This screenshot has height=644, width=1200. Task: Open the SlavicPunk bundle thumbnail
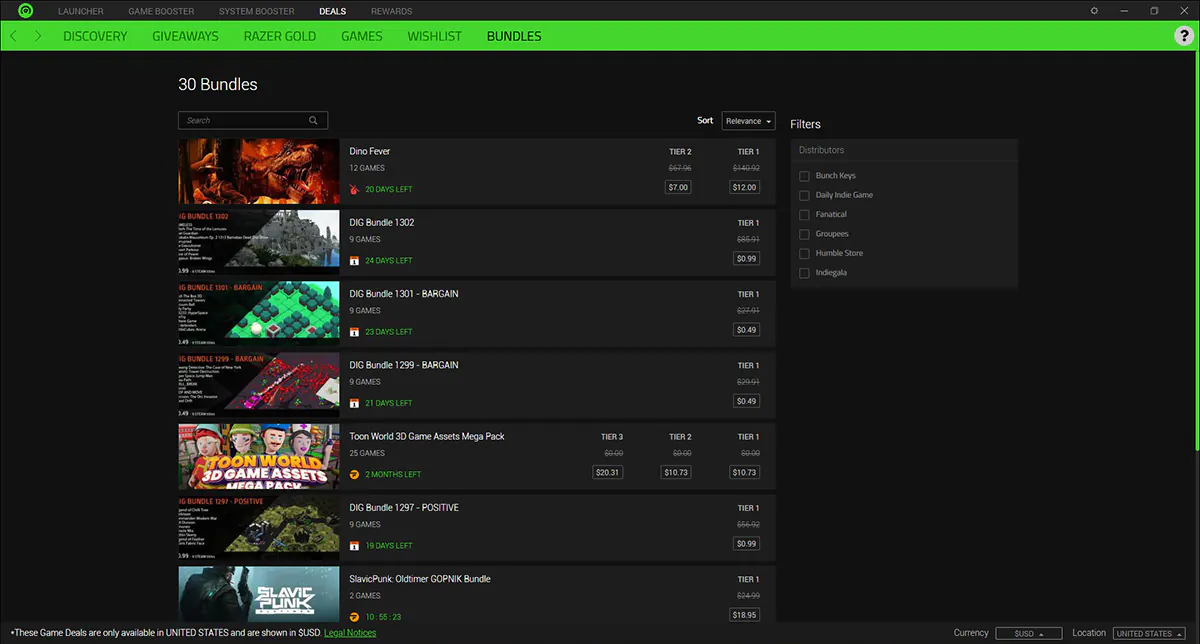click(x=259, y=595)
